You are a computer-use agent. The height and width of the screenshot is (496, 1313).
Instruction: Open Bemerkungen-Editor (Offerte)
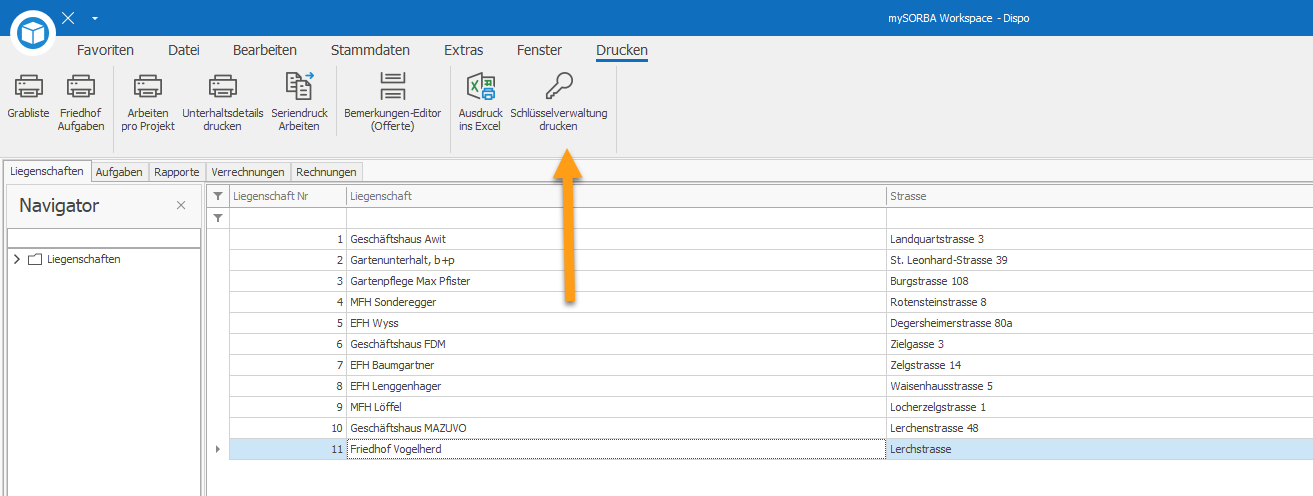click(392, 103)
